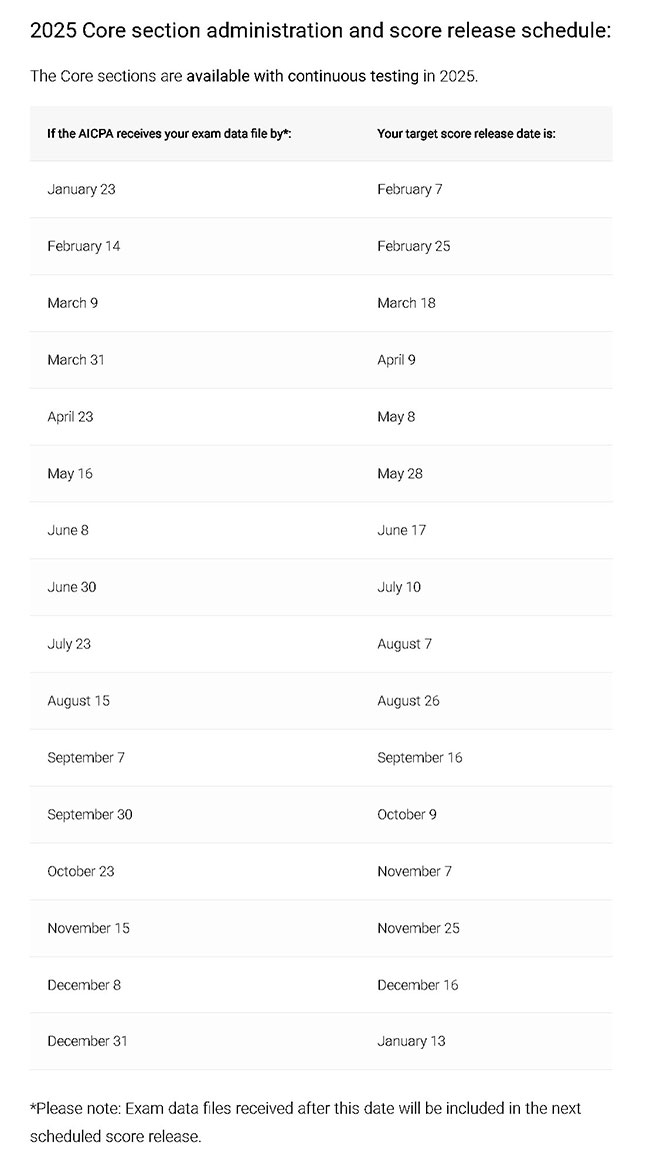Click the bold 'available with continuous testing' text
The width and height of the screenshot is (650, 1159).
[x=302, y=76]
